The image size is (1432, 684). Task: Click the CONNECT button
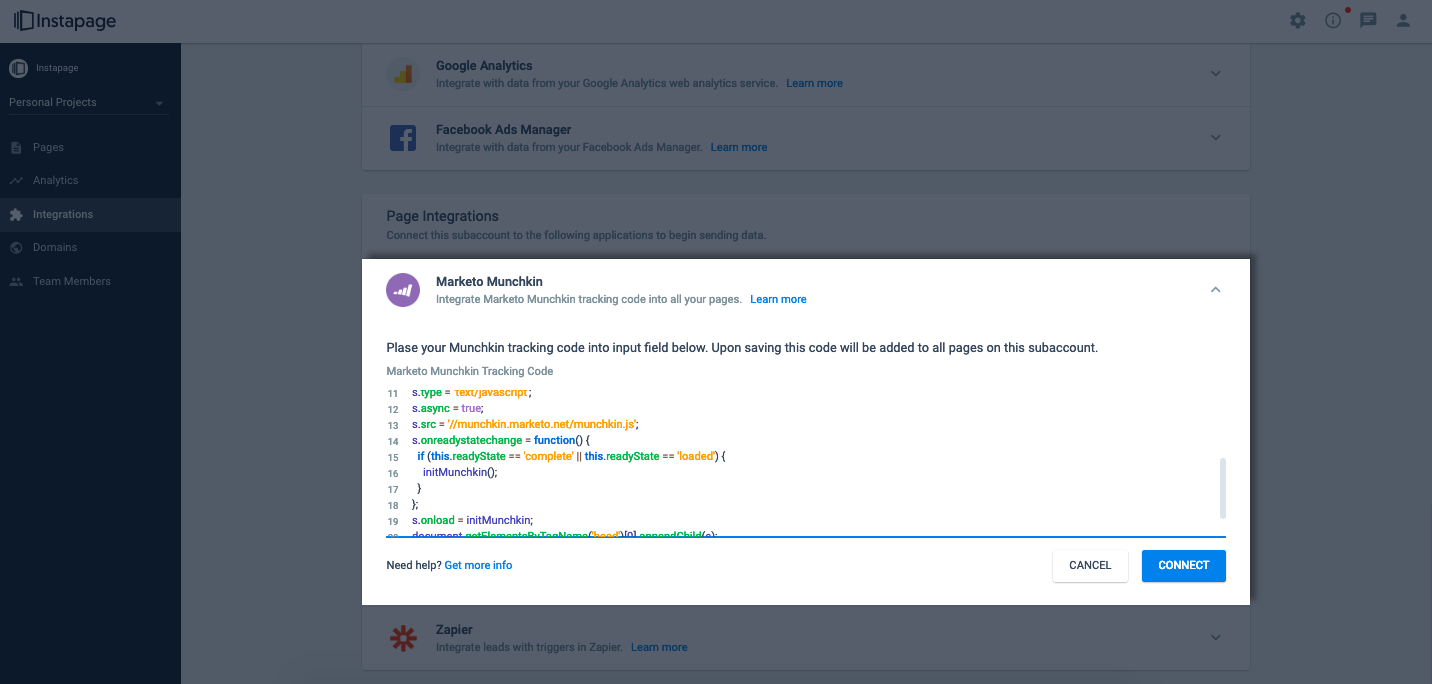point(1183,565)
